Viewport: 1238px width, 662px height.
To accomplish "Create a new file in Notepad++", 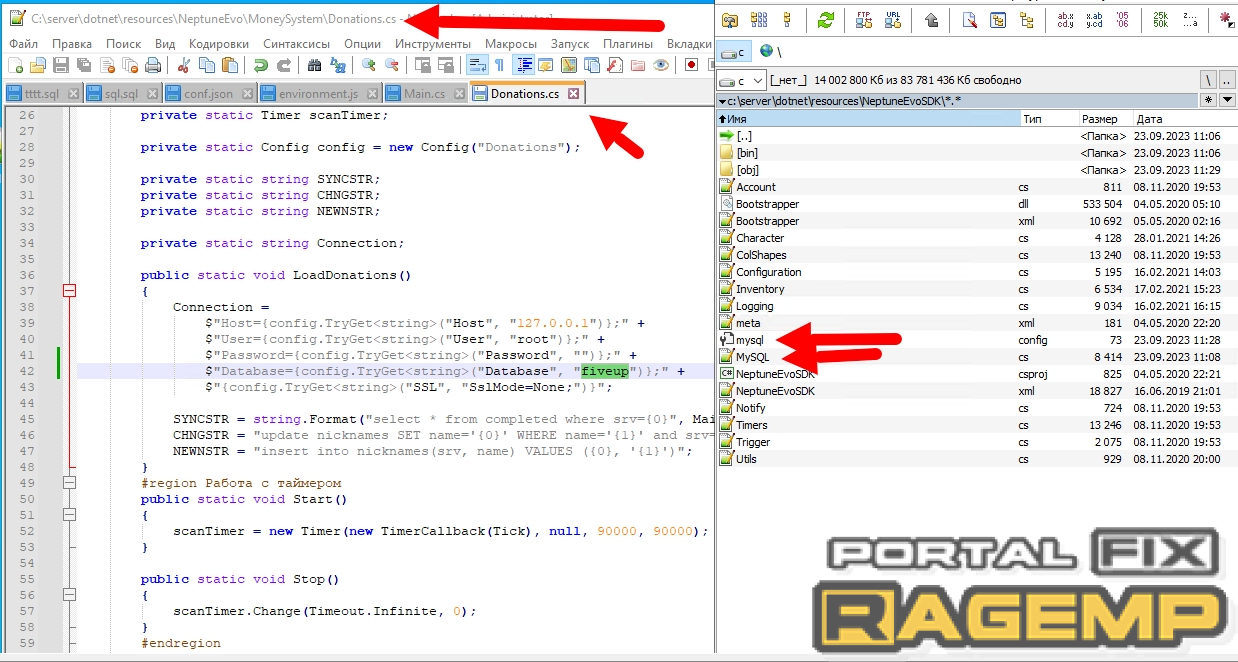I will [x=15, y=65].
